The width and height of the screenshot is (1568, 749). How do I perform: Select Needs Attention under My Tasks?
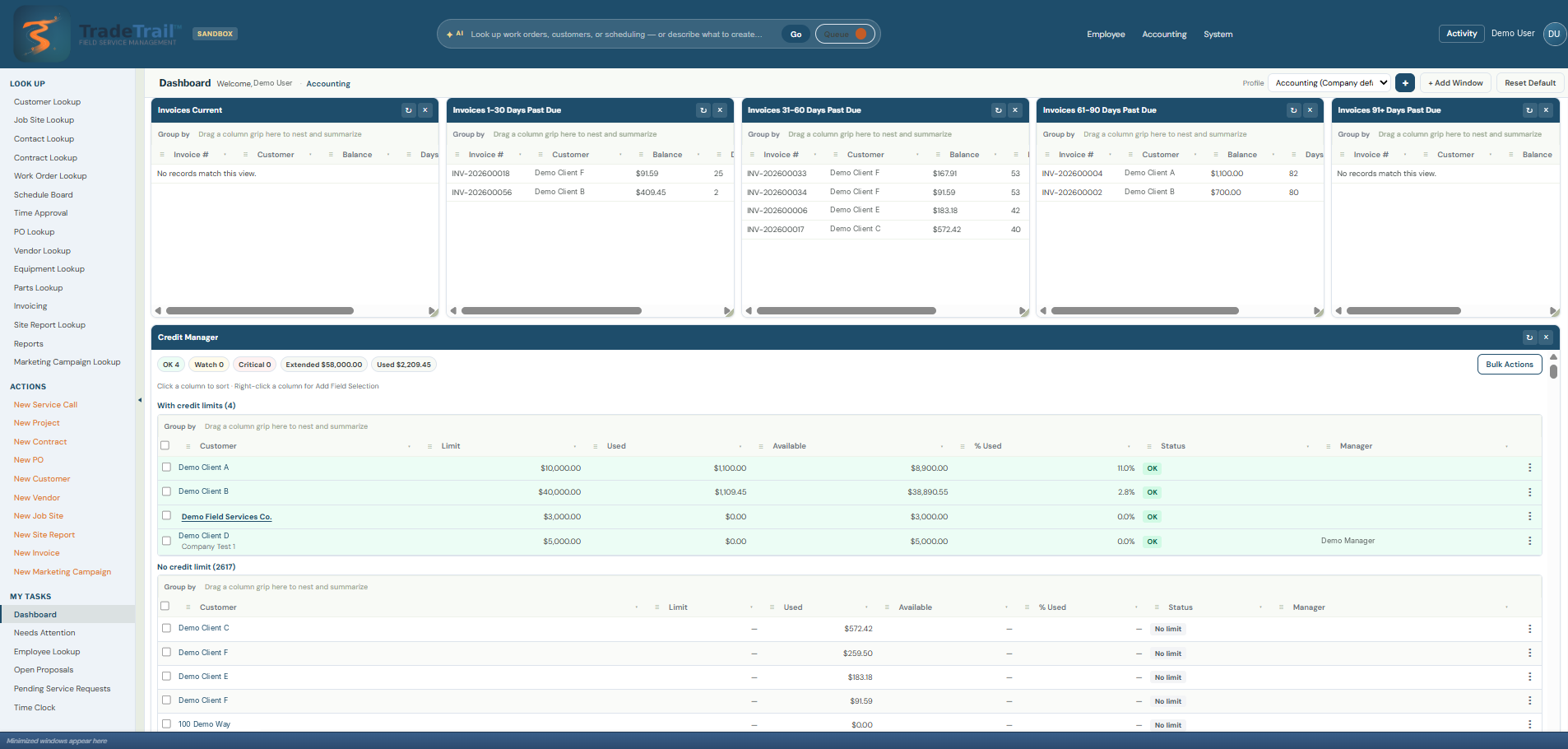click(44, 633)
